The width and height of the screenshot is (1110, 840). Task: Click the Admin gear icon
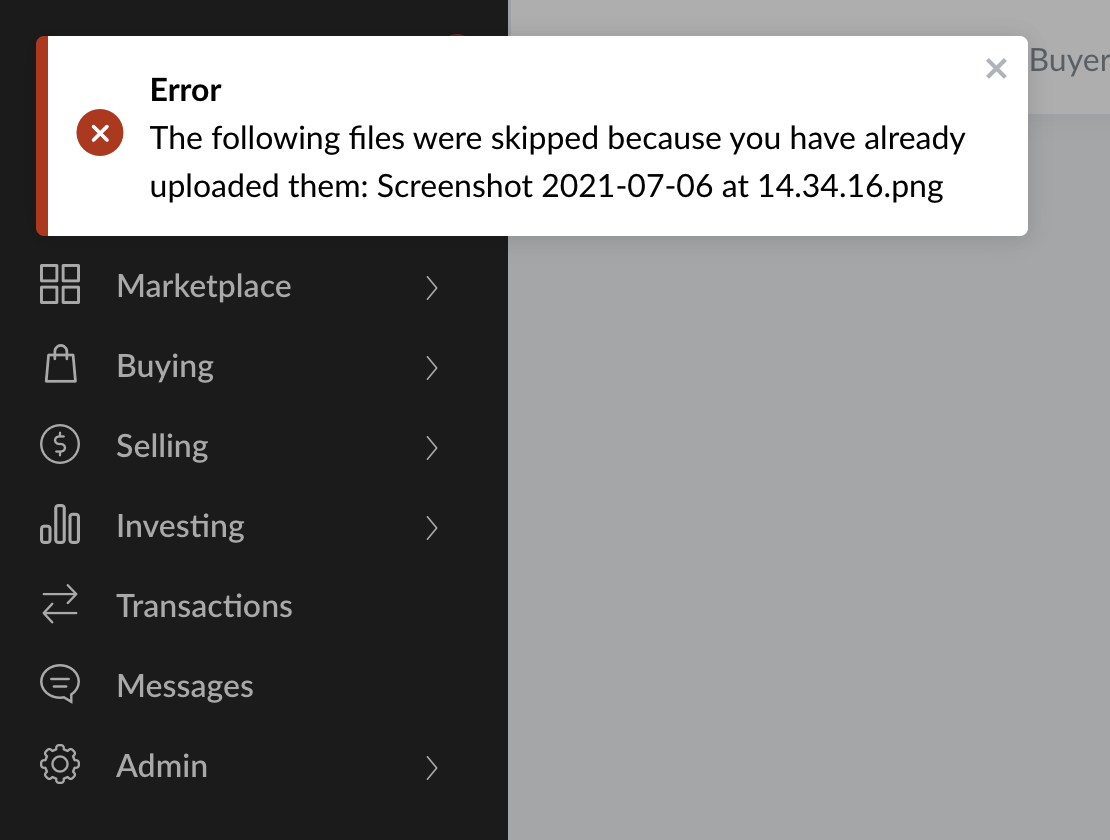[60, 764]
